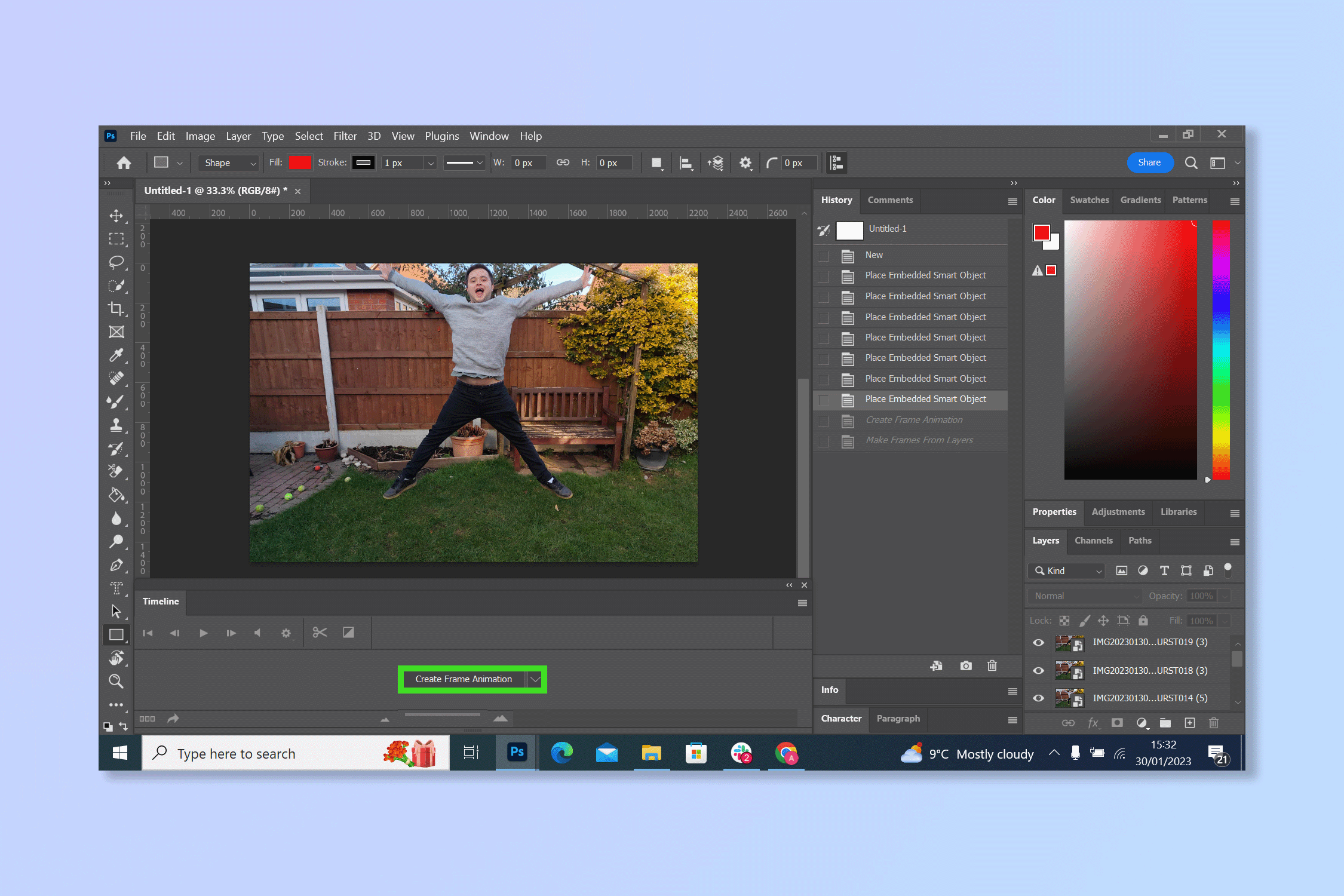Screen dimensions: 1344x896
Task: Add a new layer with the plus icon
Action: pyautogui.click(x=1189, y=723)
